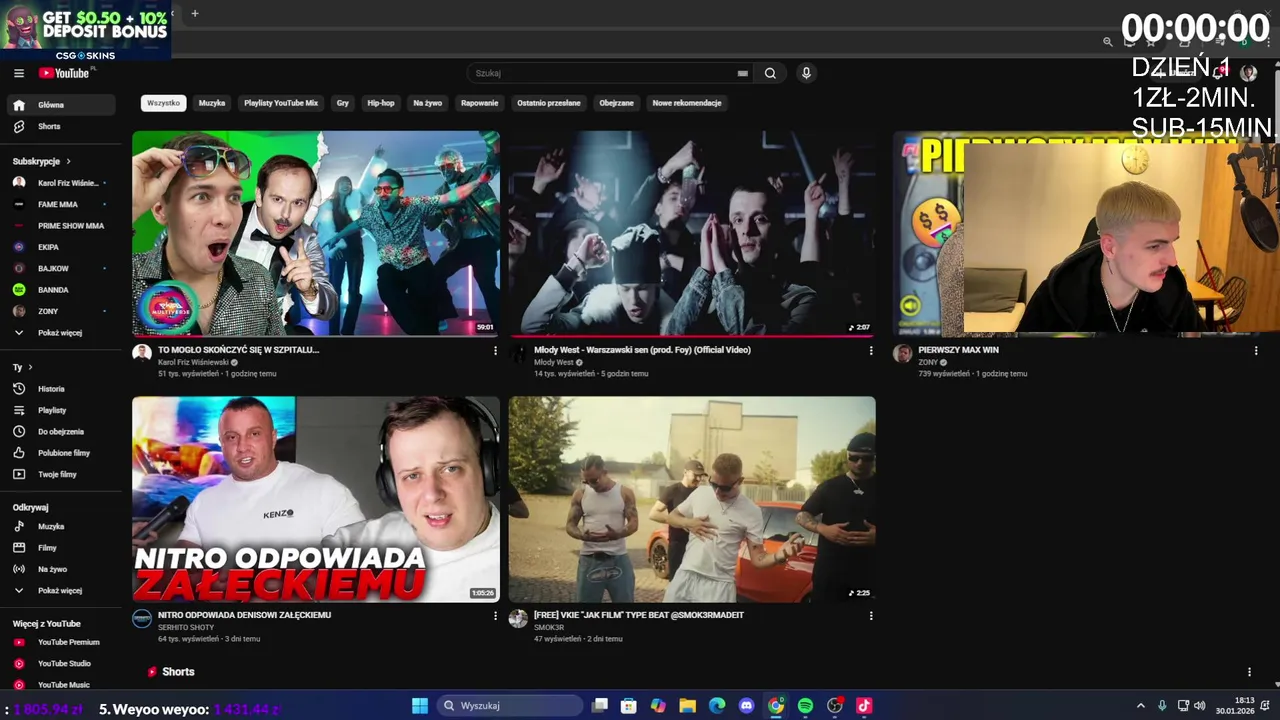Open TikTok from the taskbar
Image resolution: width=1280 pixels, height=720 pixels.
pos(864,706)
